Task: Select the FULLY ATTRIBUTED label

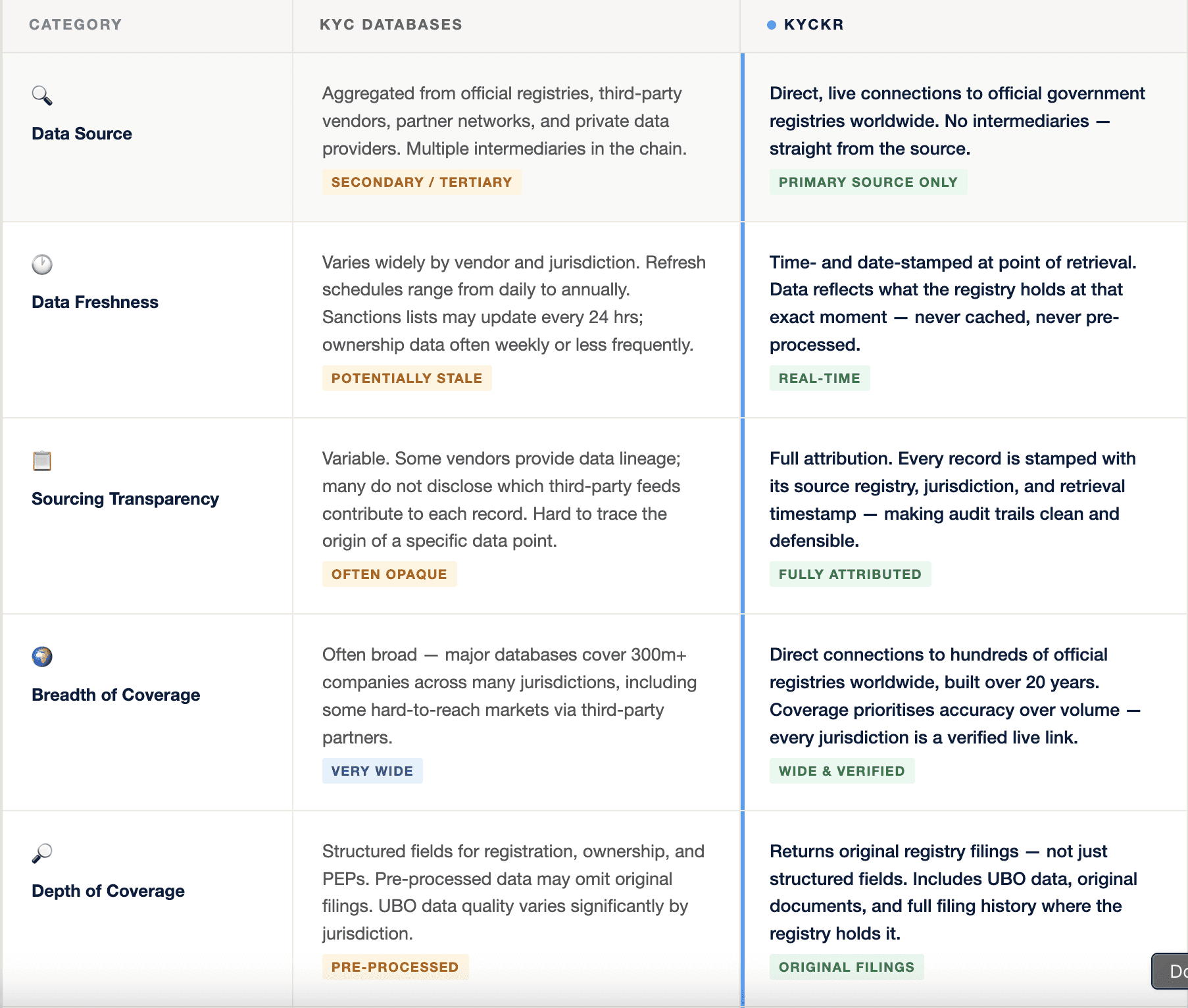Action: (x=850, y=574)
